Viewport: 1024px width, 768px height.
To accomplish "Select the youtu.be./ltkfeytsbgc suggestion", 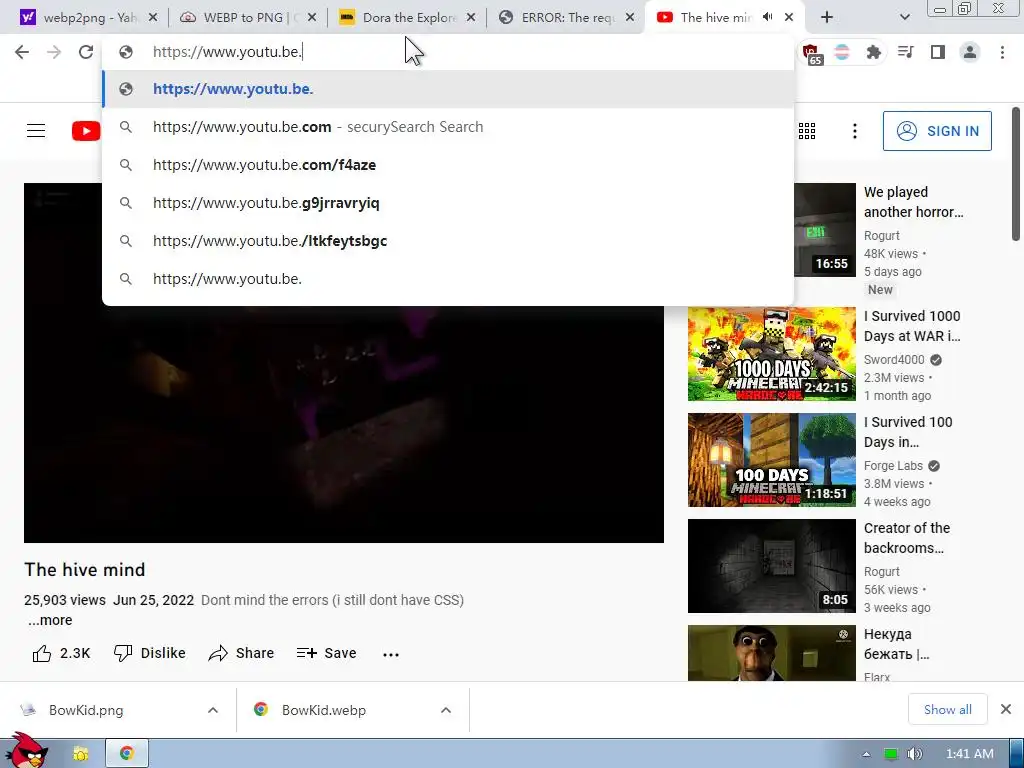I will (x=448, y=241).
